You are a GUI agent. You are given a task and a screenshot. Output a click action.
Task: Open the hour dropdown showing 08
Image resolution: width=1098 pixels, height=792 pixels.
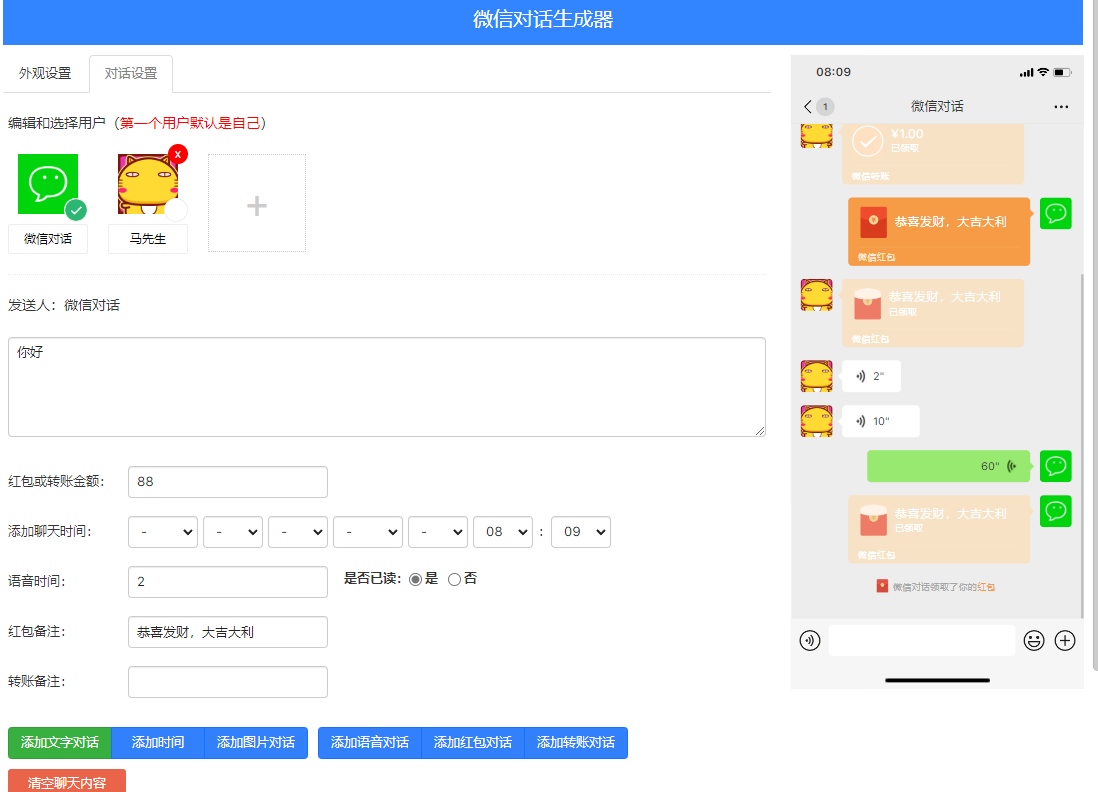click(x=503, y=532)
